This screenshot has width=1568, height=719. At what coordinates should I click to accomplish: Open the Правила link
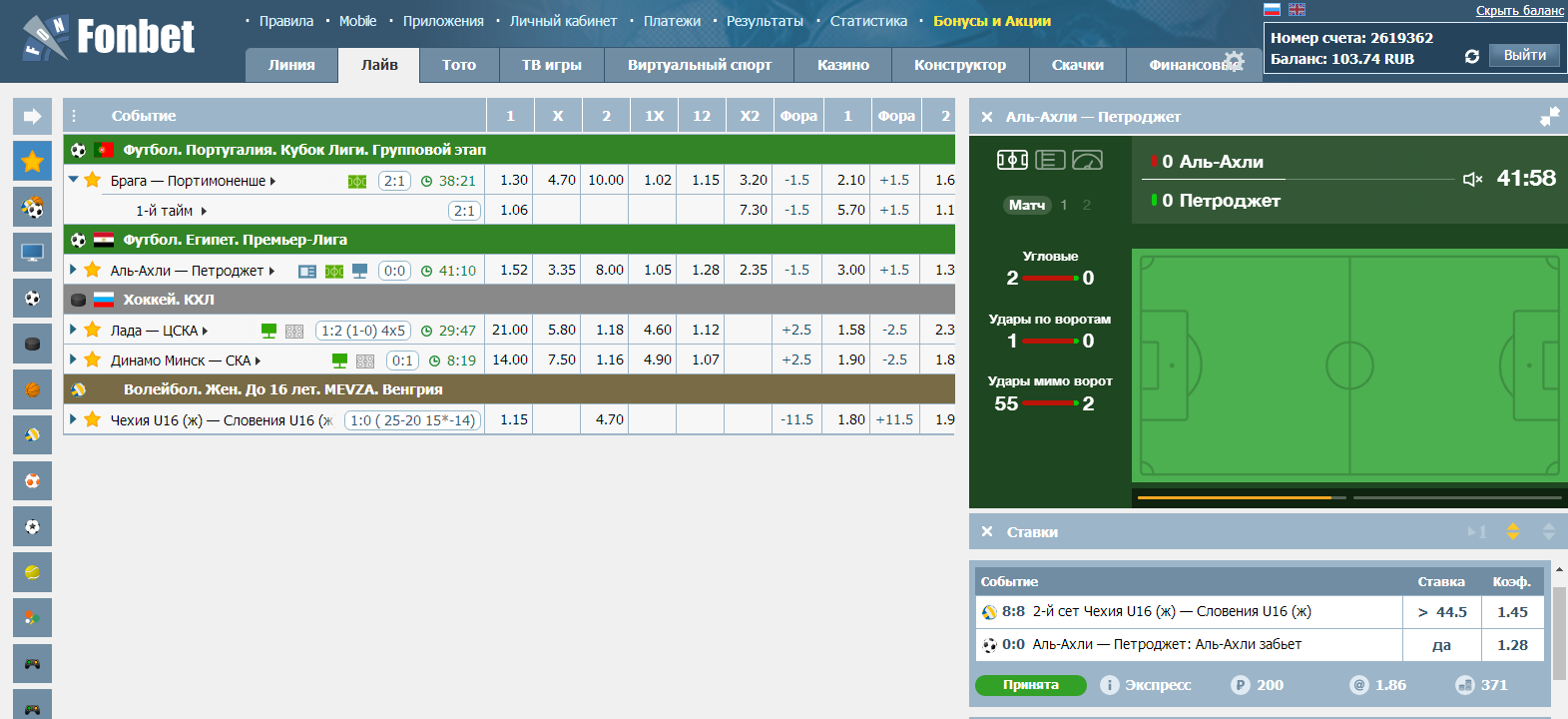coord(286,21)
